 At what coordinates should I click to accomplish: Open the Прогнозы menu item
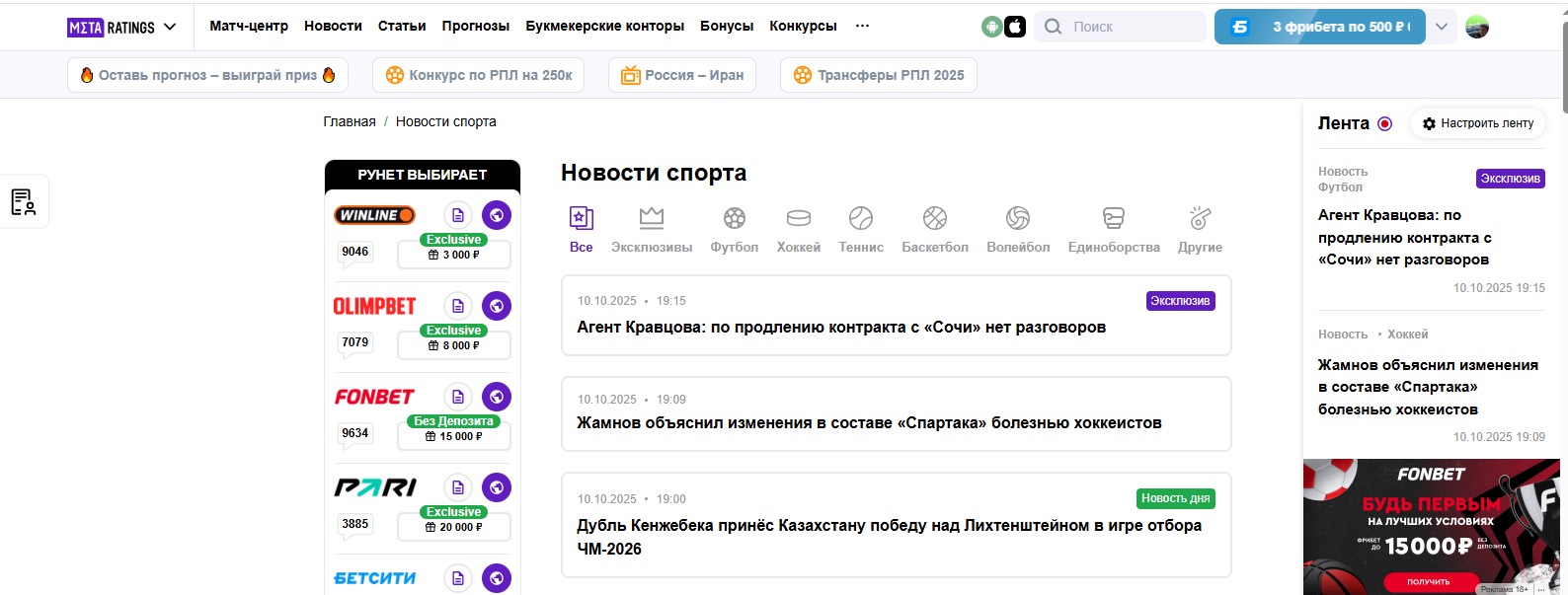pyautogui.click(x=476, y=26)
